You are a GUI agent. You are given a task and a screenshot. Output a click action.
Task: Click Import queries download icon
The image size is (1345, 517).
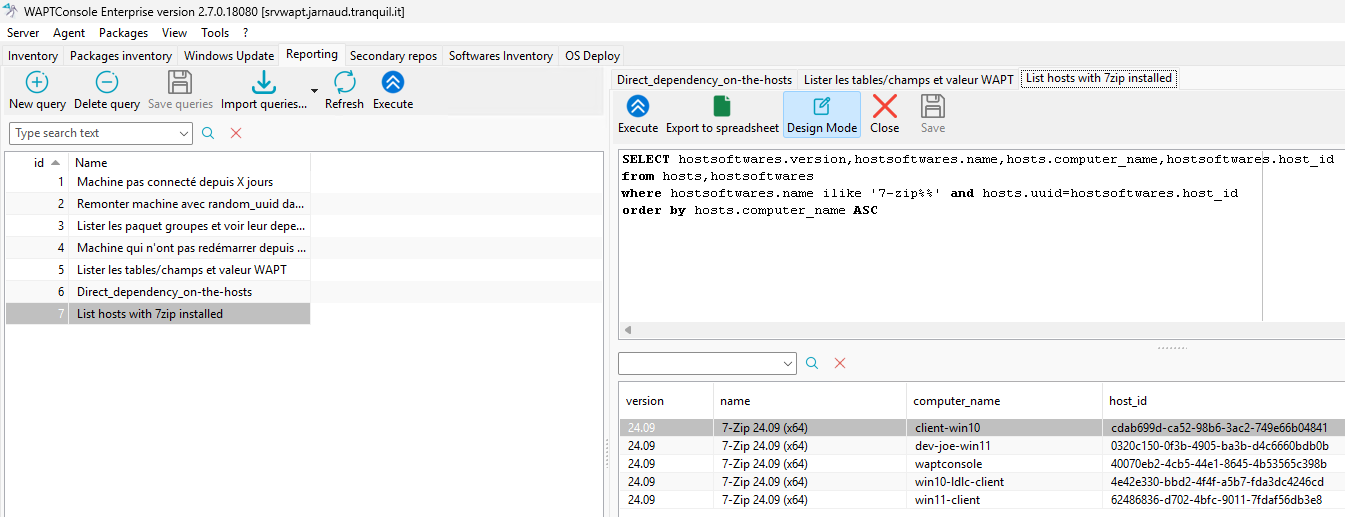(263, 83)
